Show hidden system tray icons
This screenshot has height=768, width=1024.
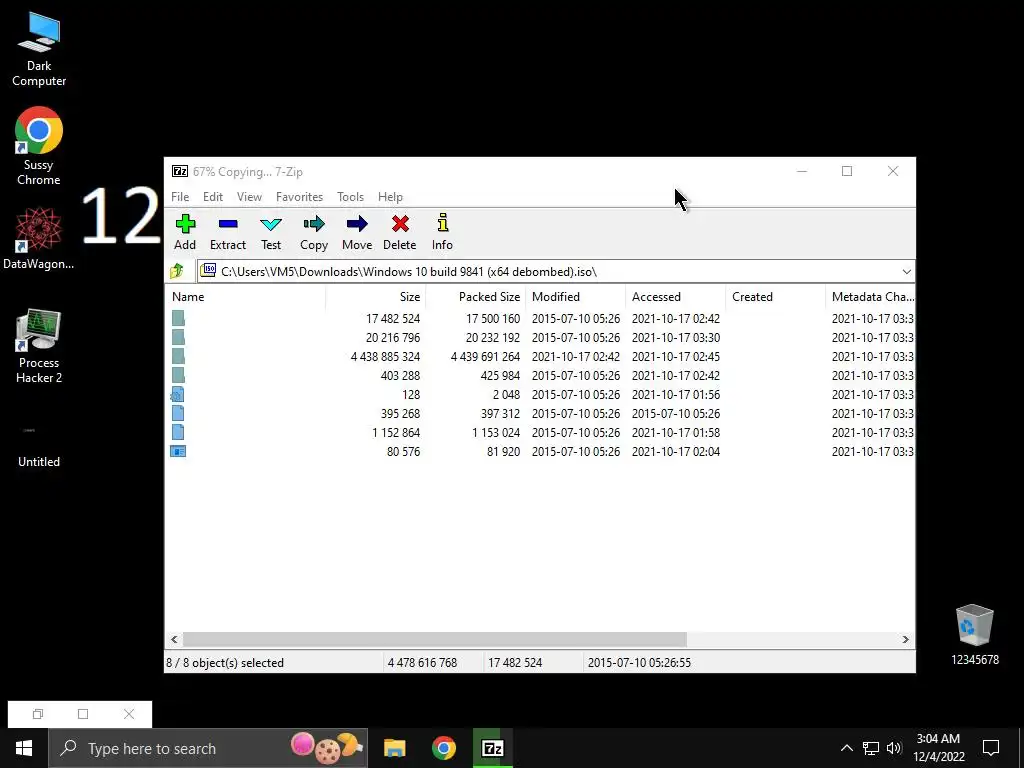tap(846, 748)
